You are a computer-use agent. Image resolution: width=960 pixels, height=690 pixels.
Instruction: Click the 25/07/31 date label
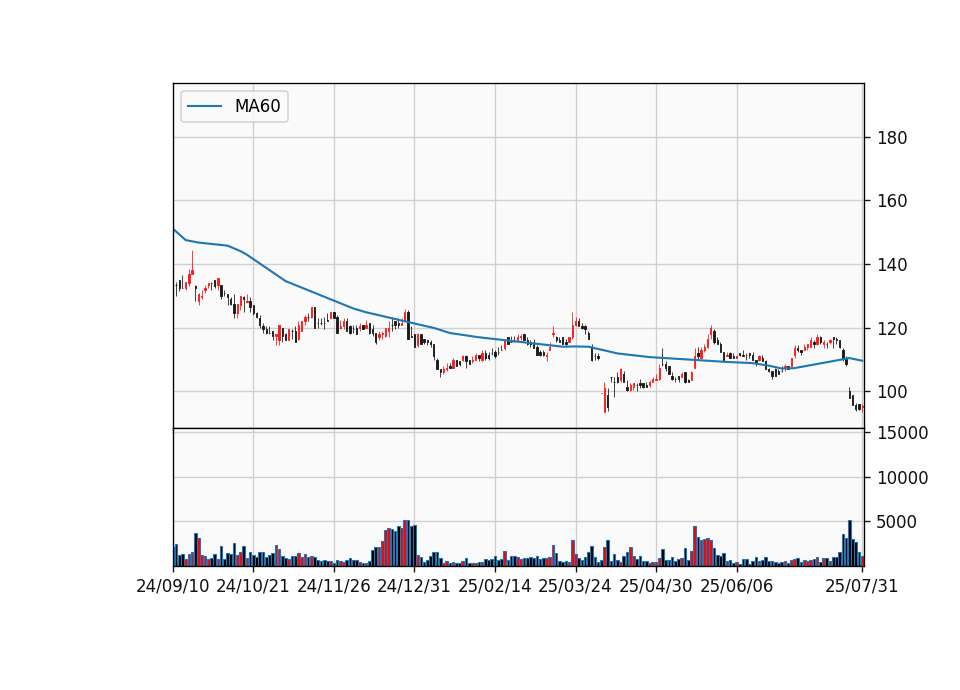point(861,587)
